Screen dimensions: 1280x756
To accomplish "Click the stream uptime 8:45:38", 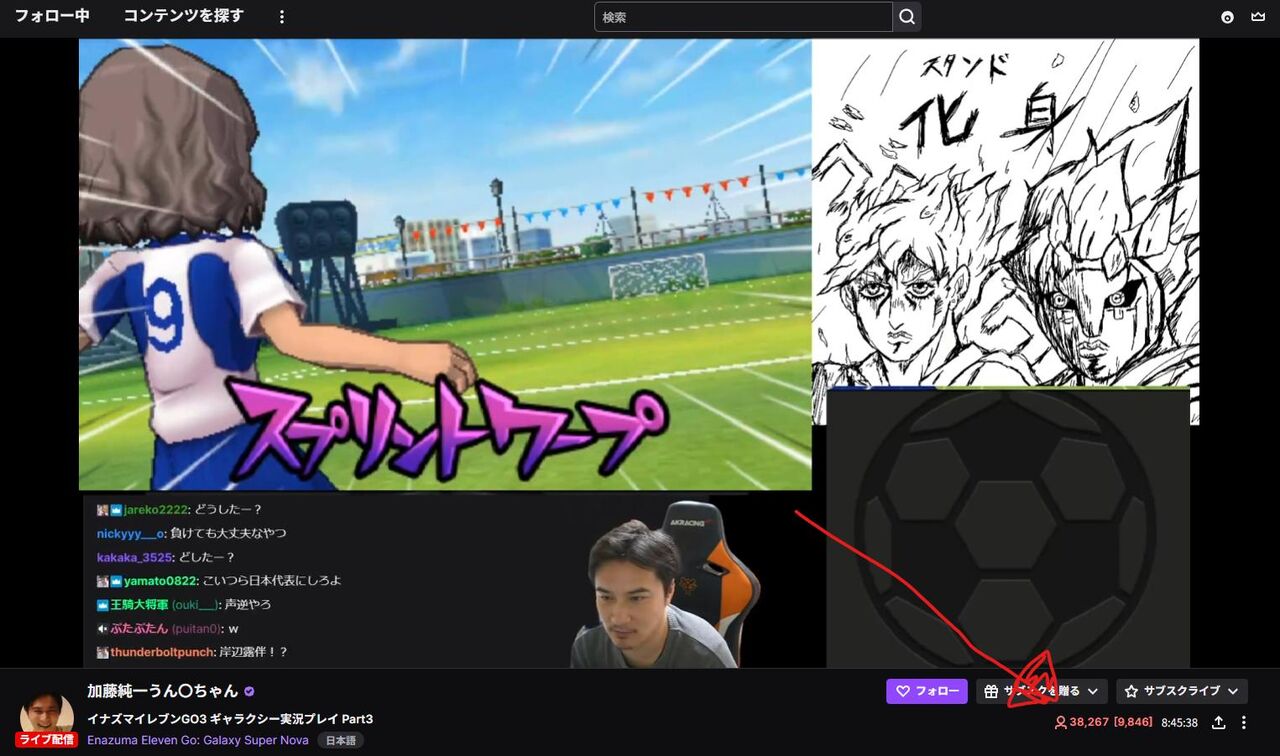I will [1179, 722].
